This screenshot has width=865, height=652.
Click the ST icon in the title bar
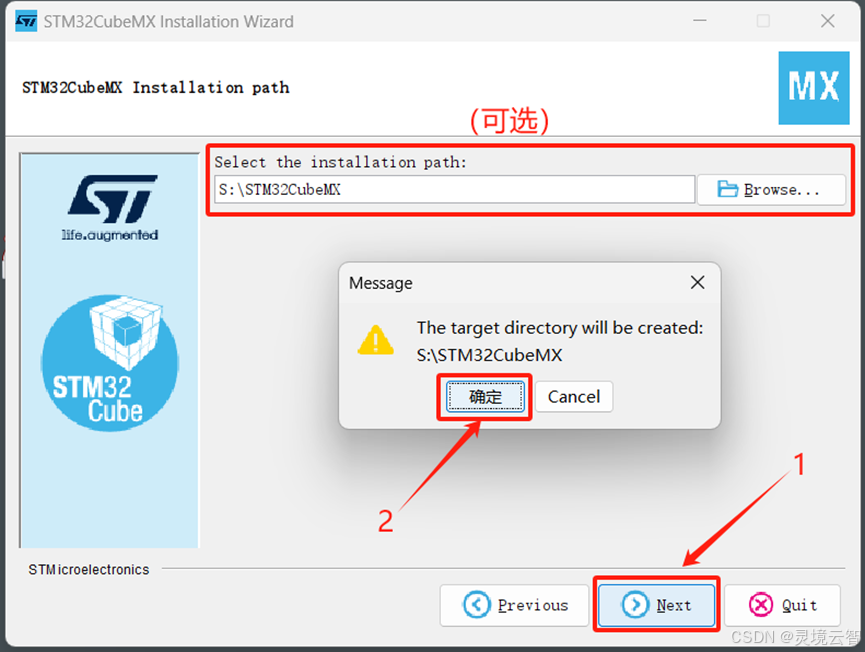26,21
